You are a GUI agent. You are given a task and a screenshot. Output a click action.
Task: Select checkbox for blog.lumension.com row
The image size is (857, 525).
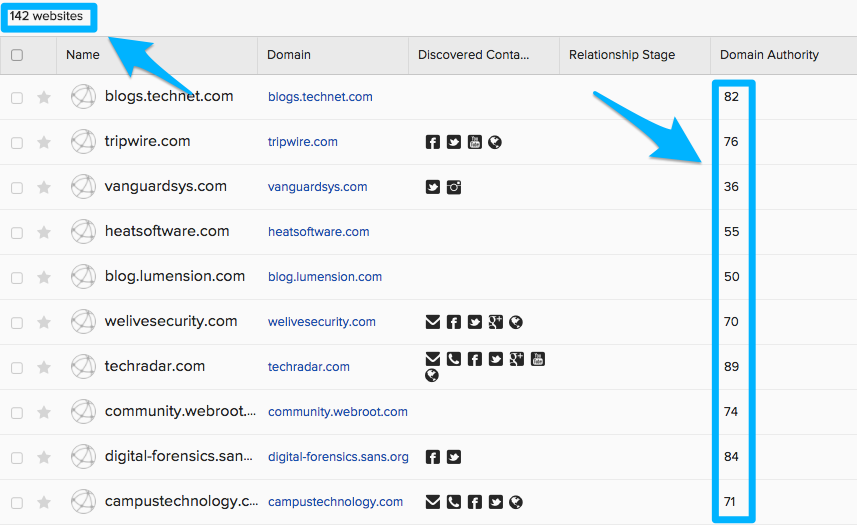point(17,278)
